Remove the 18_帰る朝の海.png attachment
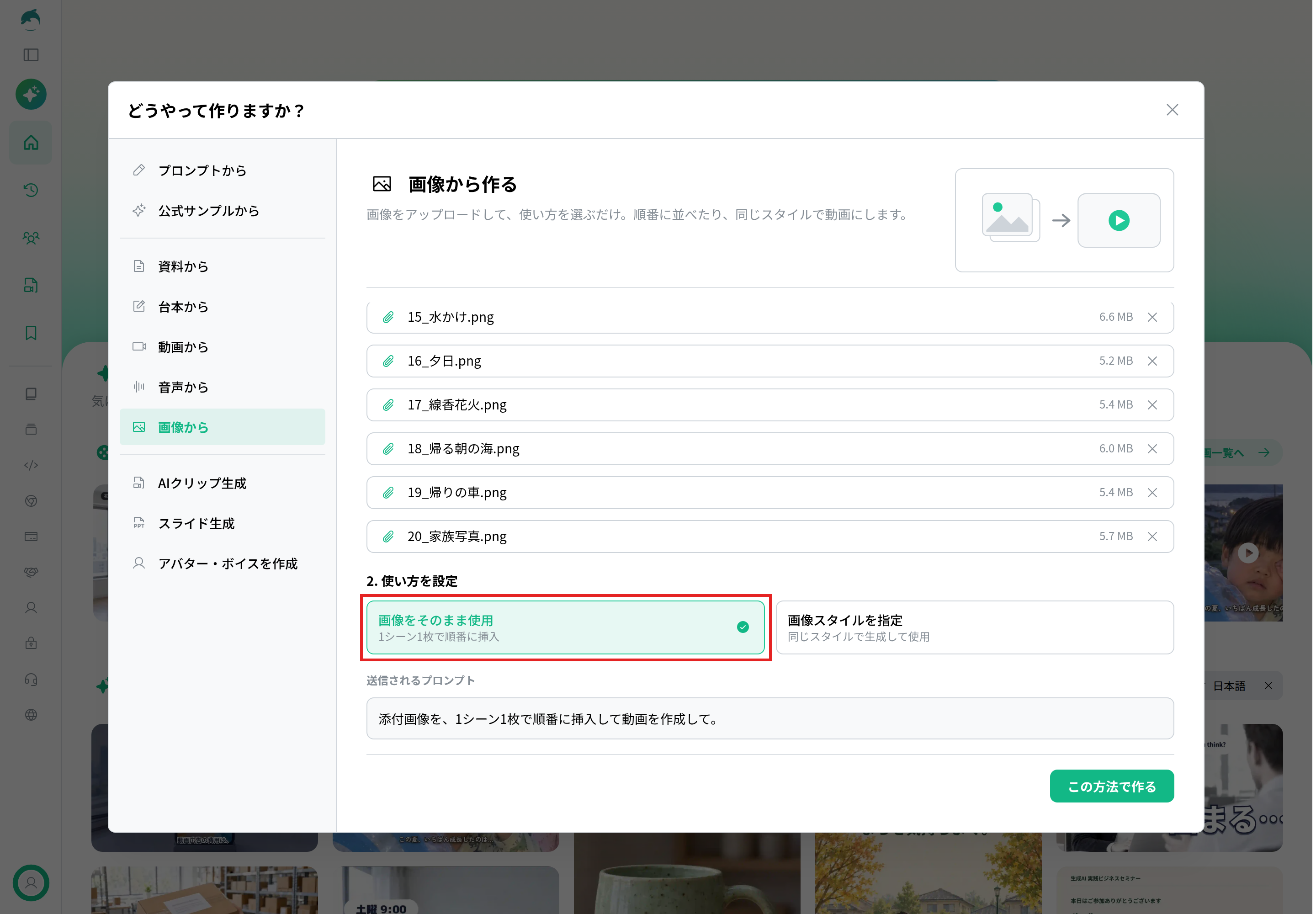 click(1152, 449)
